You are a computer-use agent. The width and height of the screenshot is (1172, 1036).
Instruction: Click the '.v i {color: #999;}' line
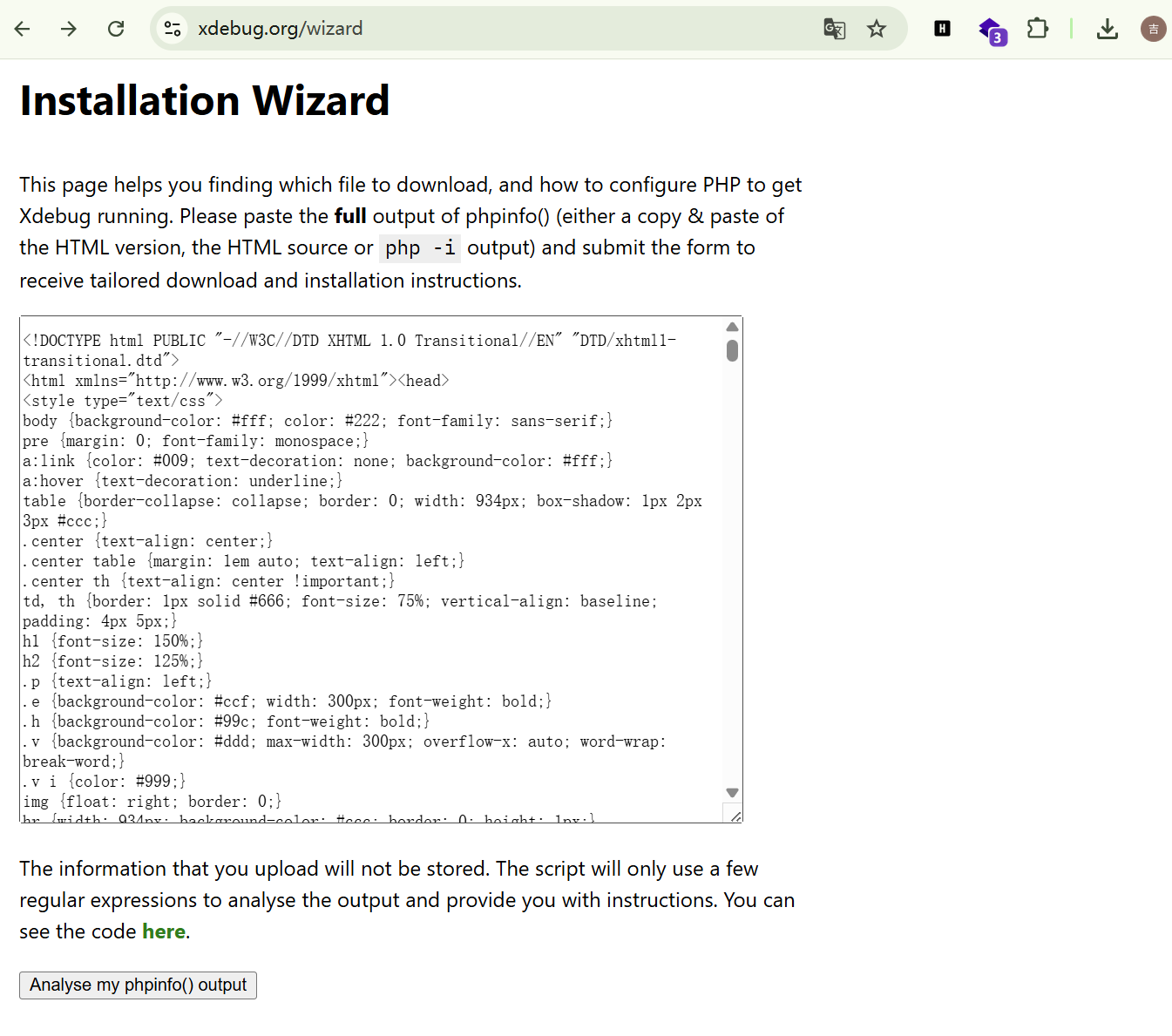coord(105,782)
